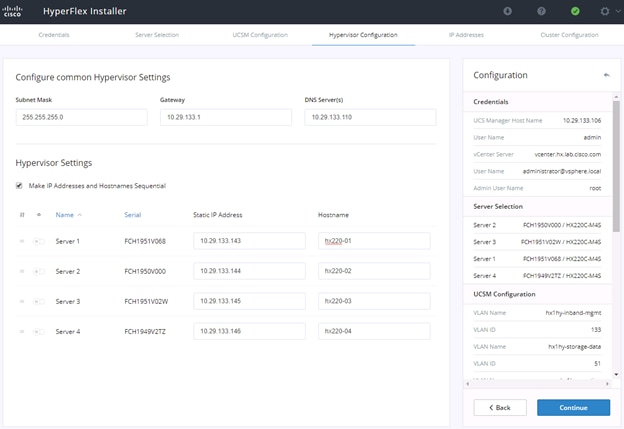The height and width of the screenshot is (429, 624).
Task: Click the Configuration panel scroll left arrow
Action: [468, 384]
